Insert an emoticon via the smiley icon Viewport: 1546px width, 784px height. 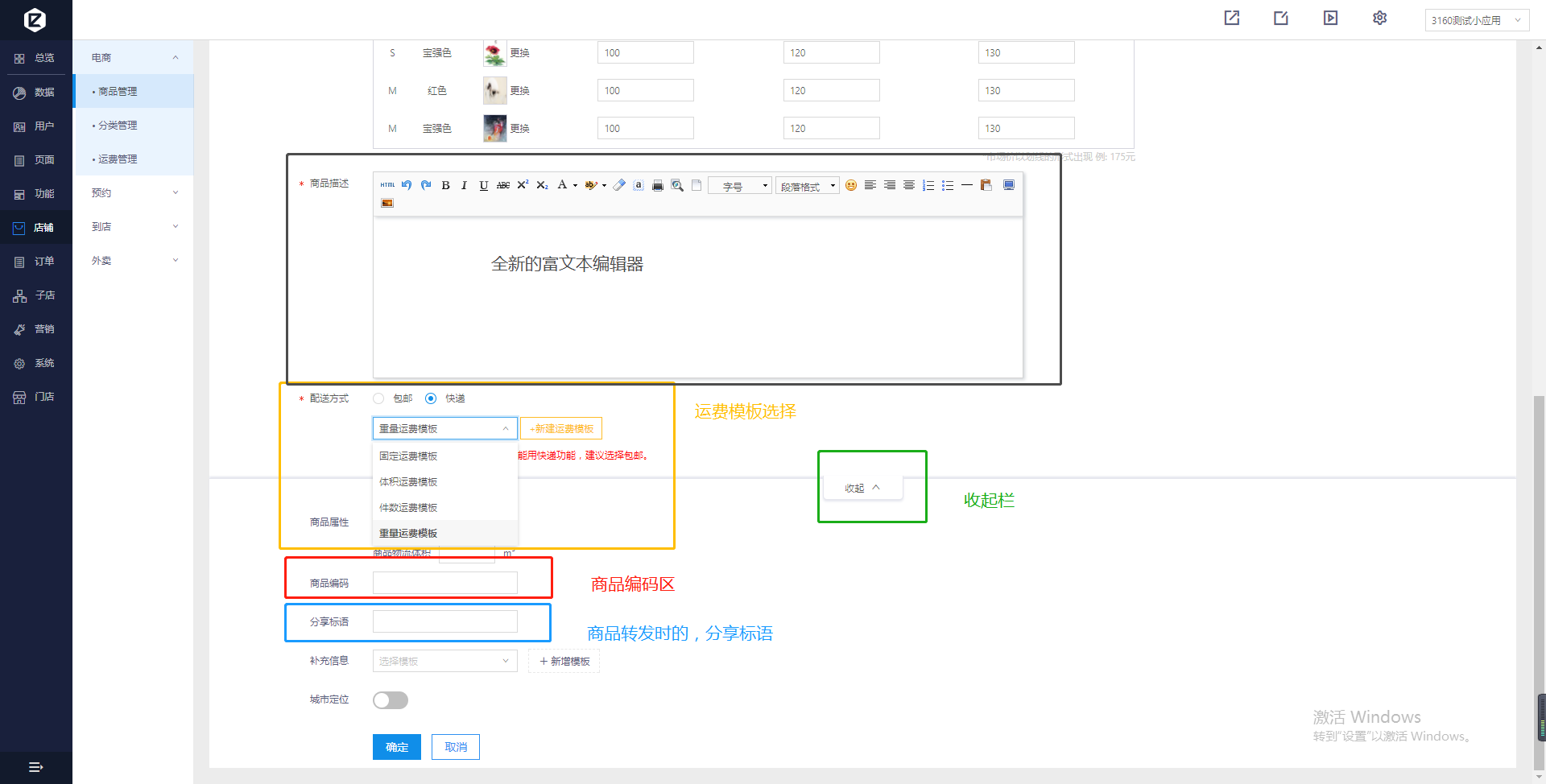pyautogui.click(x=850, y=185)
